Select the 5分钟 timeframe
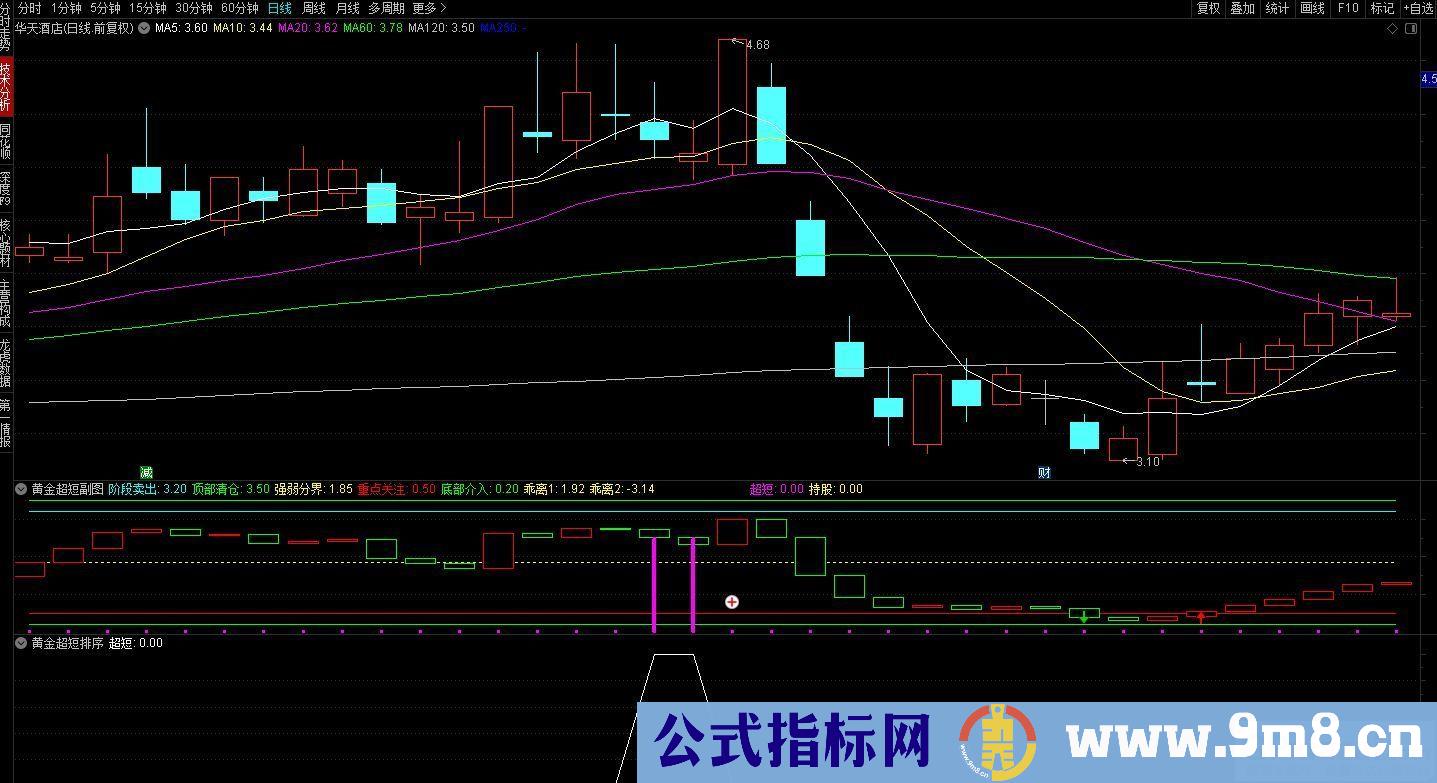 [x=105, y=8]
